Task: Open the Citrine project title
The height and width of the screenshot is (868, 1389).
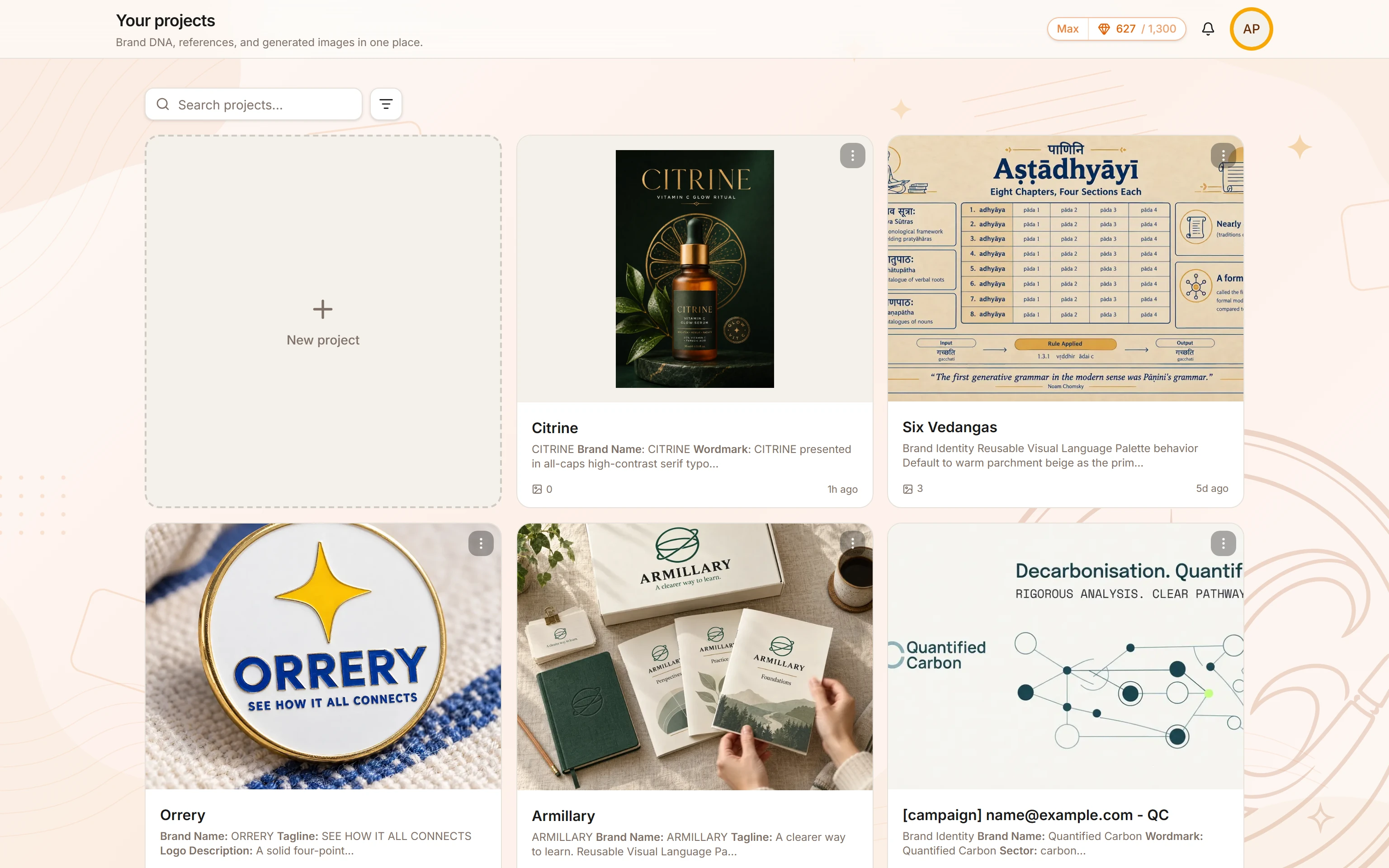Action: (x=554, y=428)
